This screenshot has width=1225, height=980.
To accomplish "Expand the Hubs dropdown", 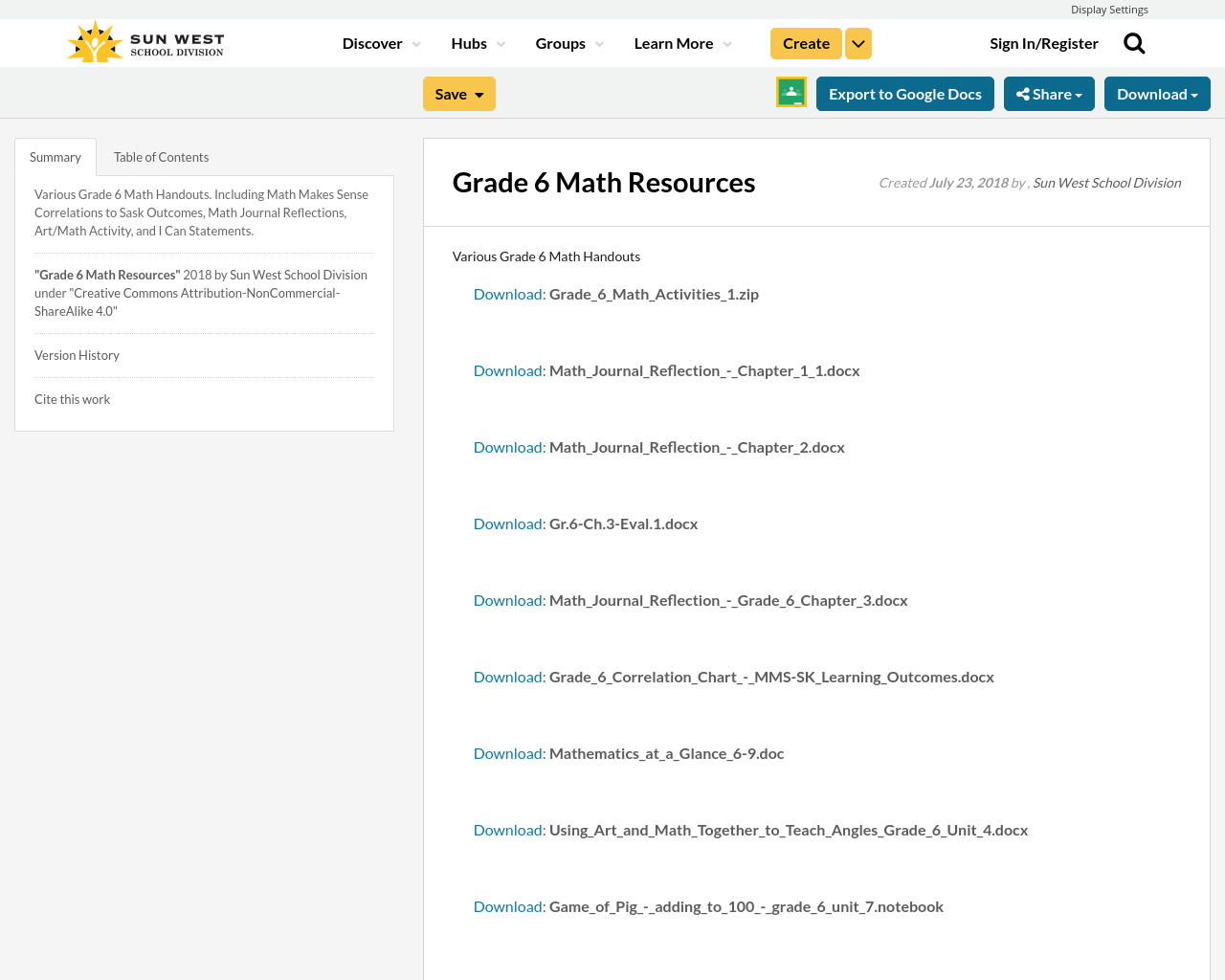I will click(499, 43).
